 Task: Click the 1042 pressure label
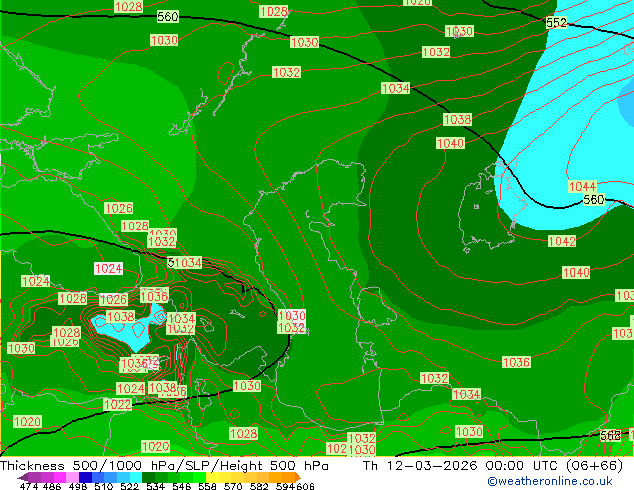(562, 241)
